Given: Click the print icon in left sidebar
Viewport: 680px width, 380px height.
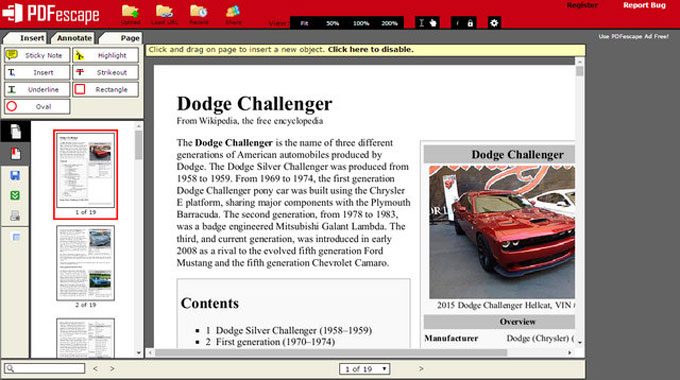Looking at the screenshot, I should coord(15,216).
